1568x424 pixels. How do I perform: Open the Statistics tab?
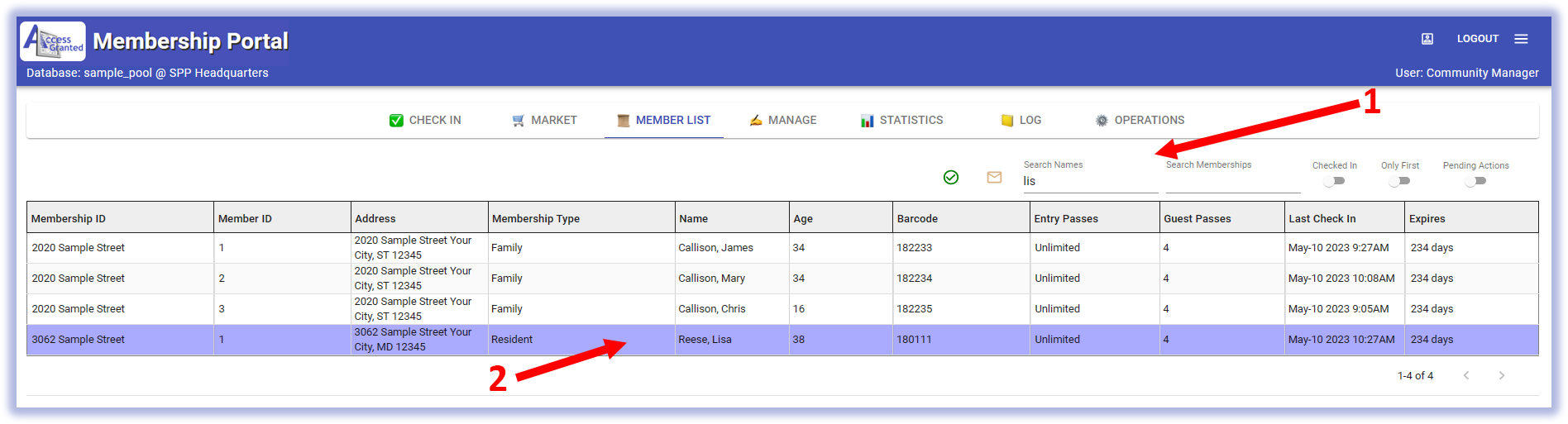click(901, 121)
